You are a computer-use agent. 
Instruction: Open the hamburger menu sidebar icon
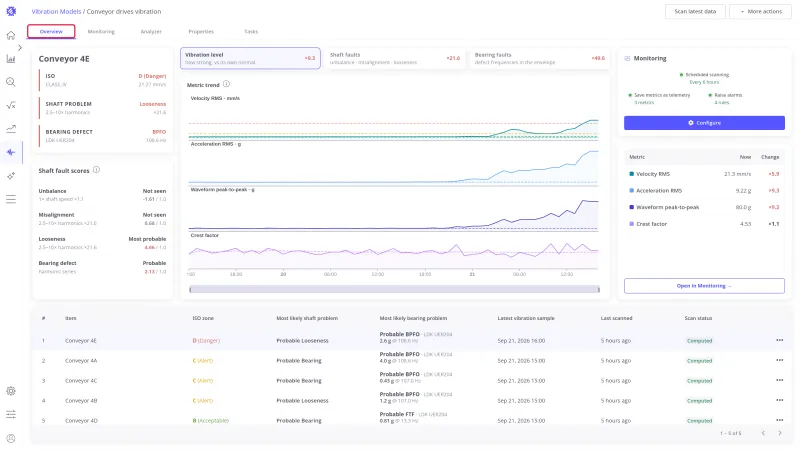[x=11, y=199]
